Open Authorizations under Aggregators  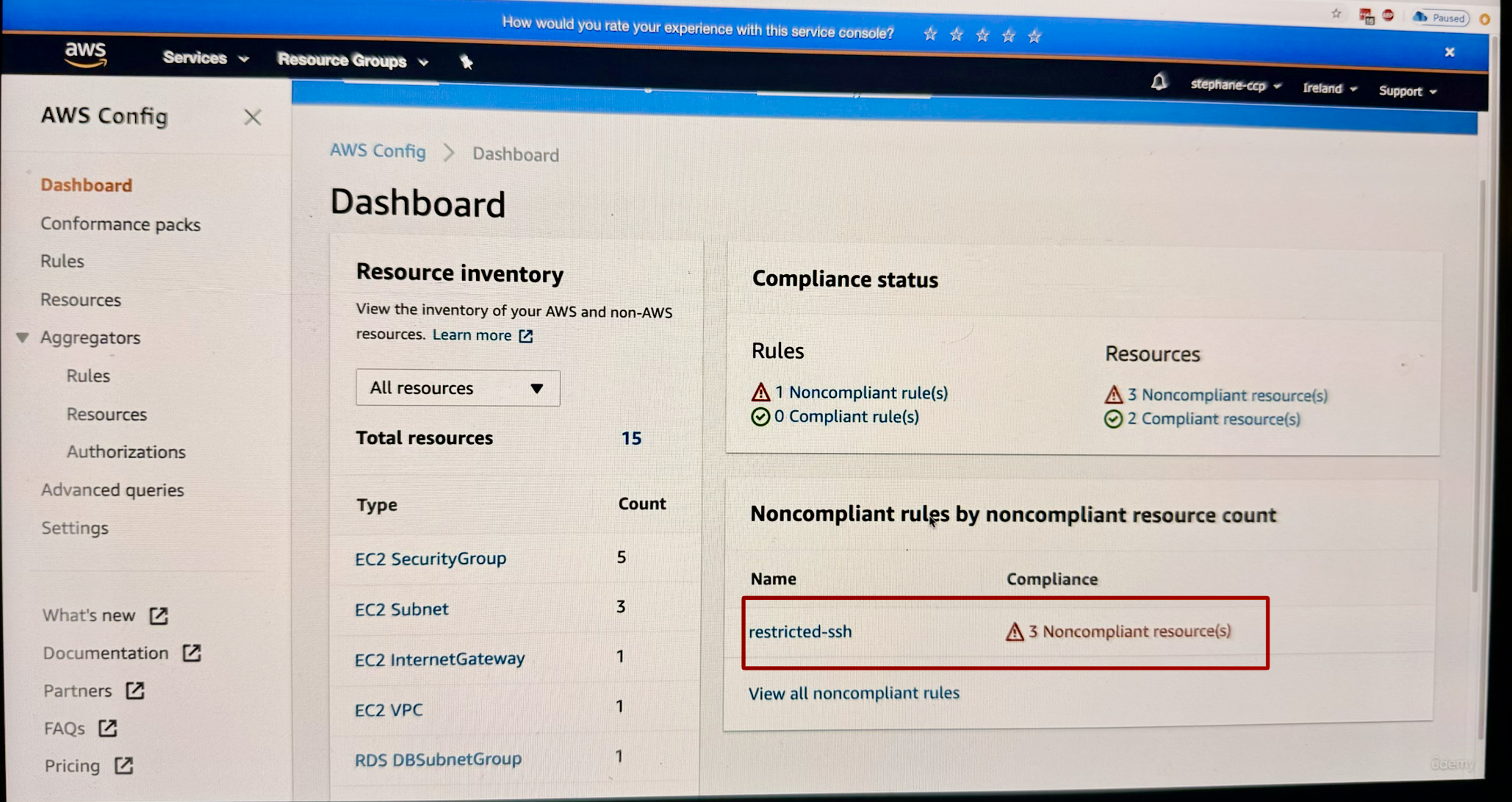tap(126, 452)
